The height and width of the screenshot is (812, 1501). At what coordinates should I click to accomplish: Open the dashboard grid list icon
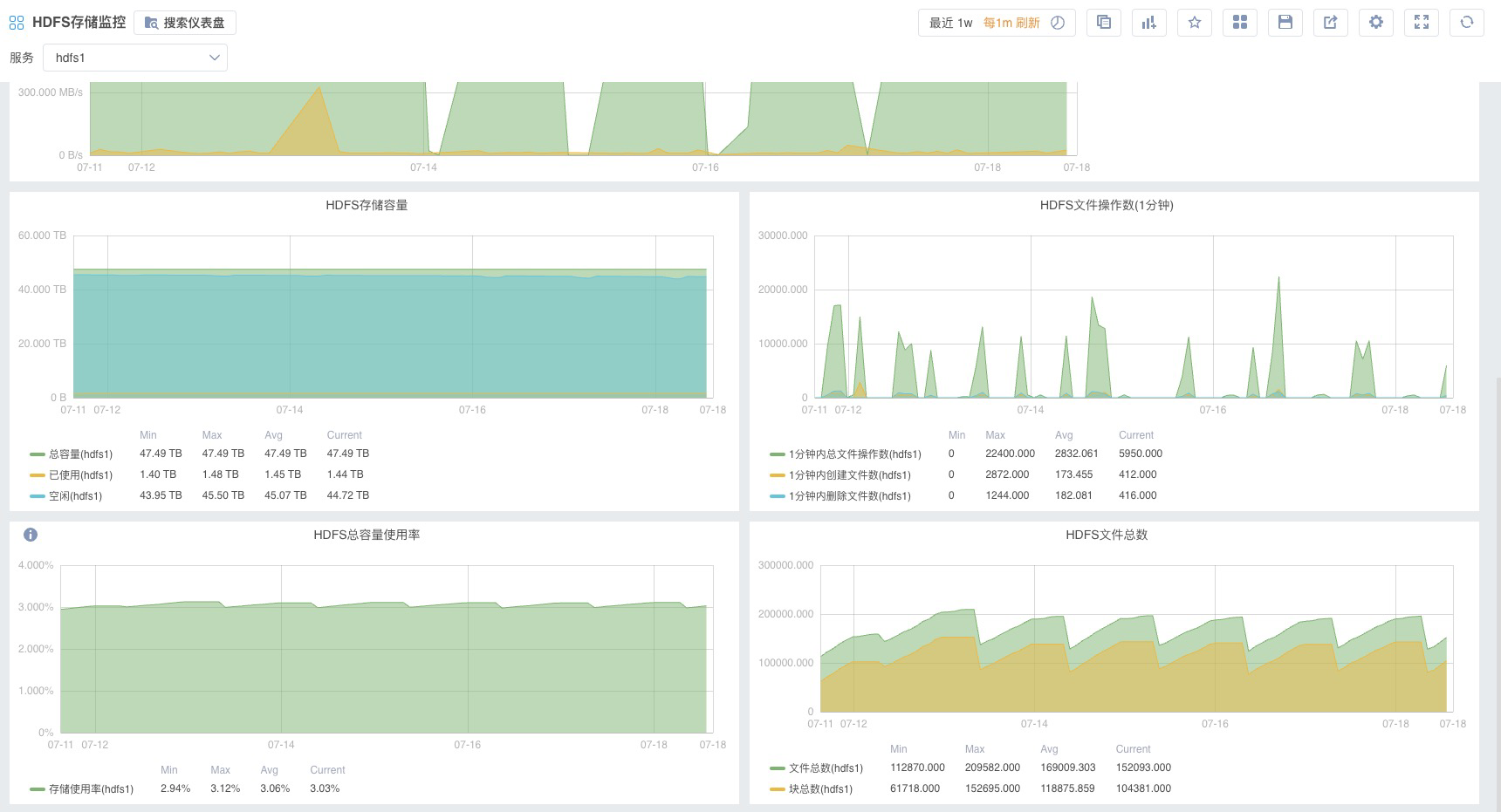point(1240,23)
